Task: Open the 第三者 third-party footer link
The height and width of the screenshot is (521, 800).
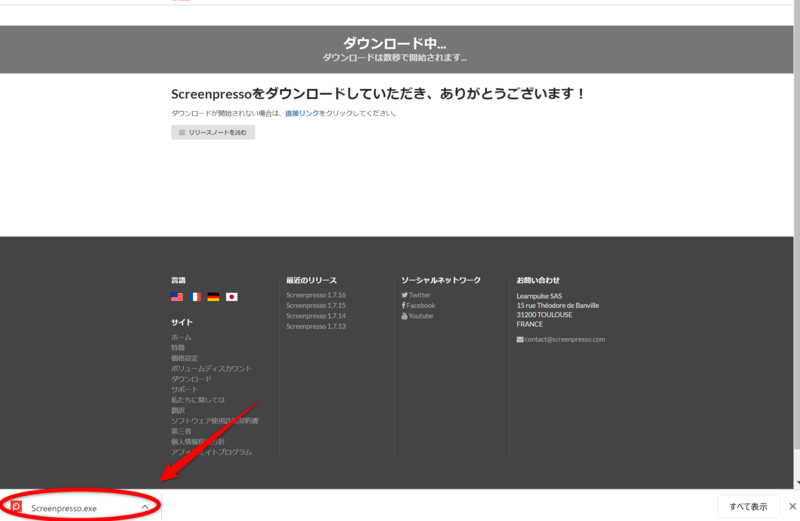Action: tap(181, 431)
